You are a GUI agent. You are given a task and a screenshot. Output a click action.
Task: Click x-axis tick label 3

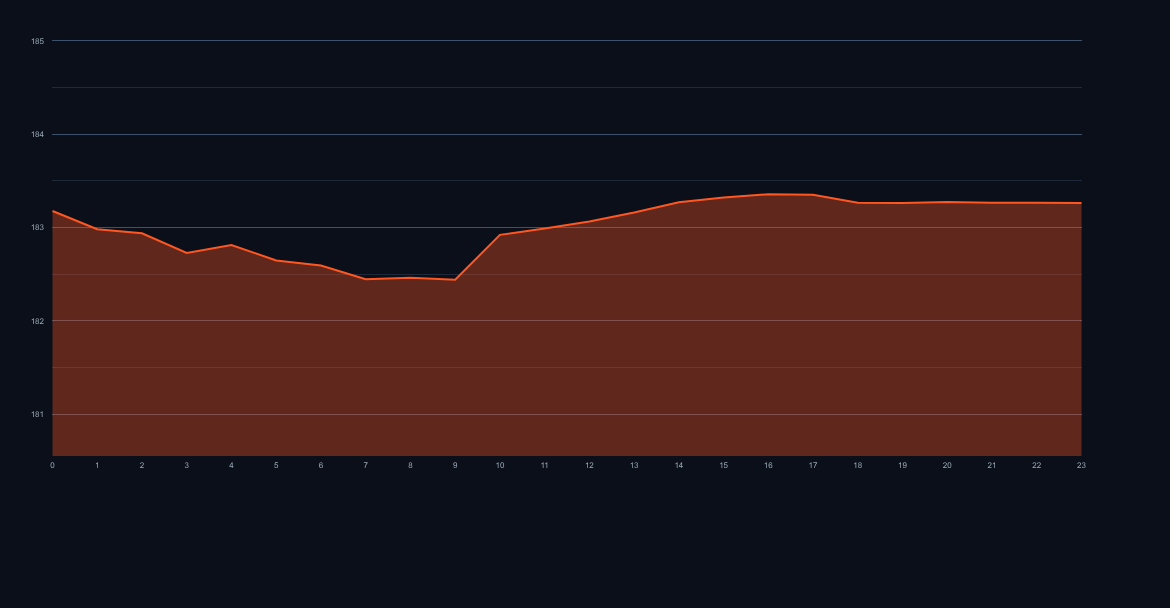click(x=187, y=466)
